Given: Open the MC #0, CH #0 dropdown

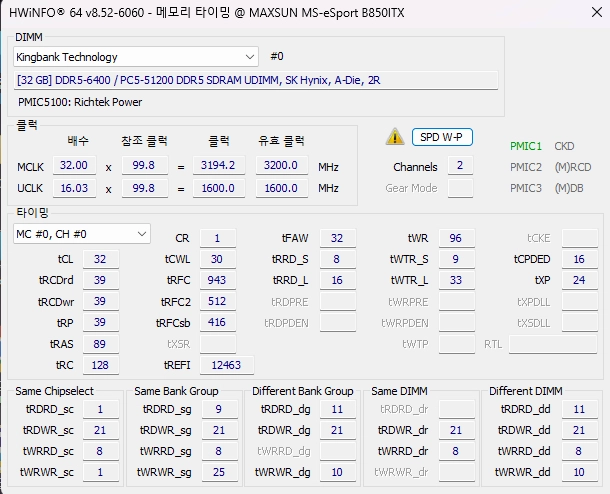Looking at the screenshot, I should [x=82, y=234].
